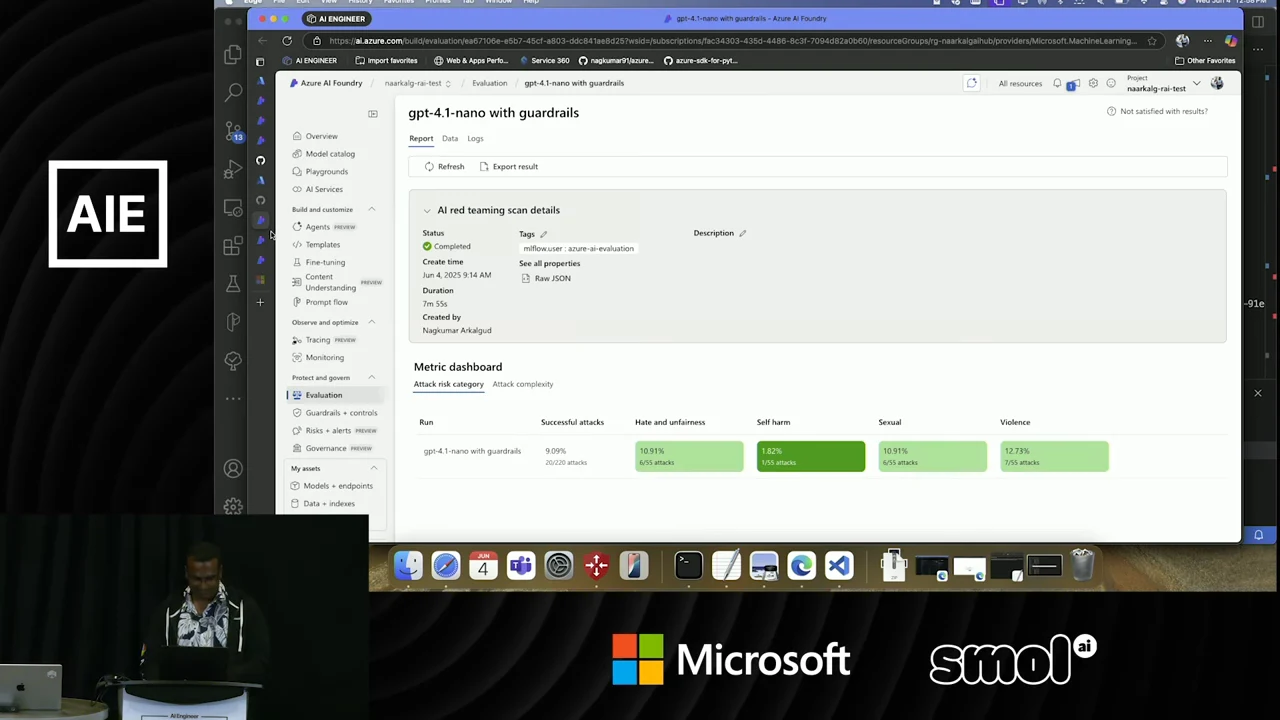Select Attack risk category tab
This screenshot has height=720, width=1280.
[448, 384]
